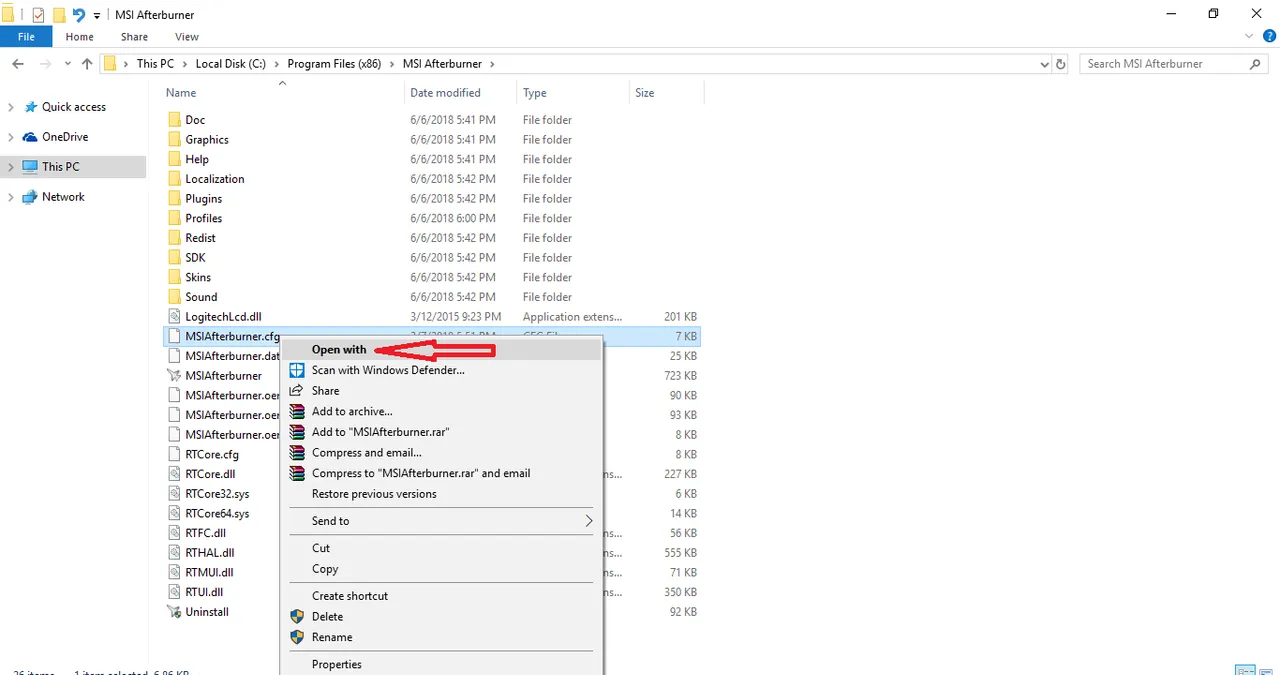
Task: Choose Properties in the context menu
Action: point(442,664)
